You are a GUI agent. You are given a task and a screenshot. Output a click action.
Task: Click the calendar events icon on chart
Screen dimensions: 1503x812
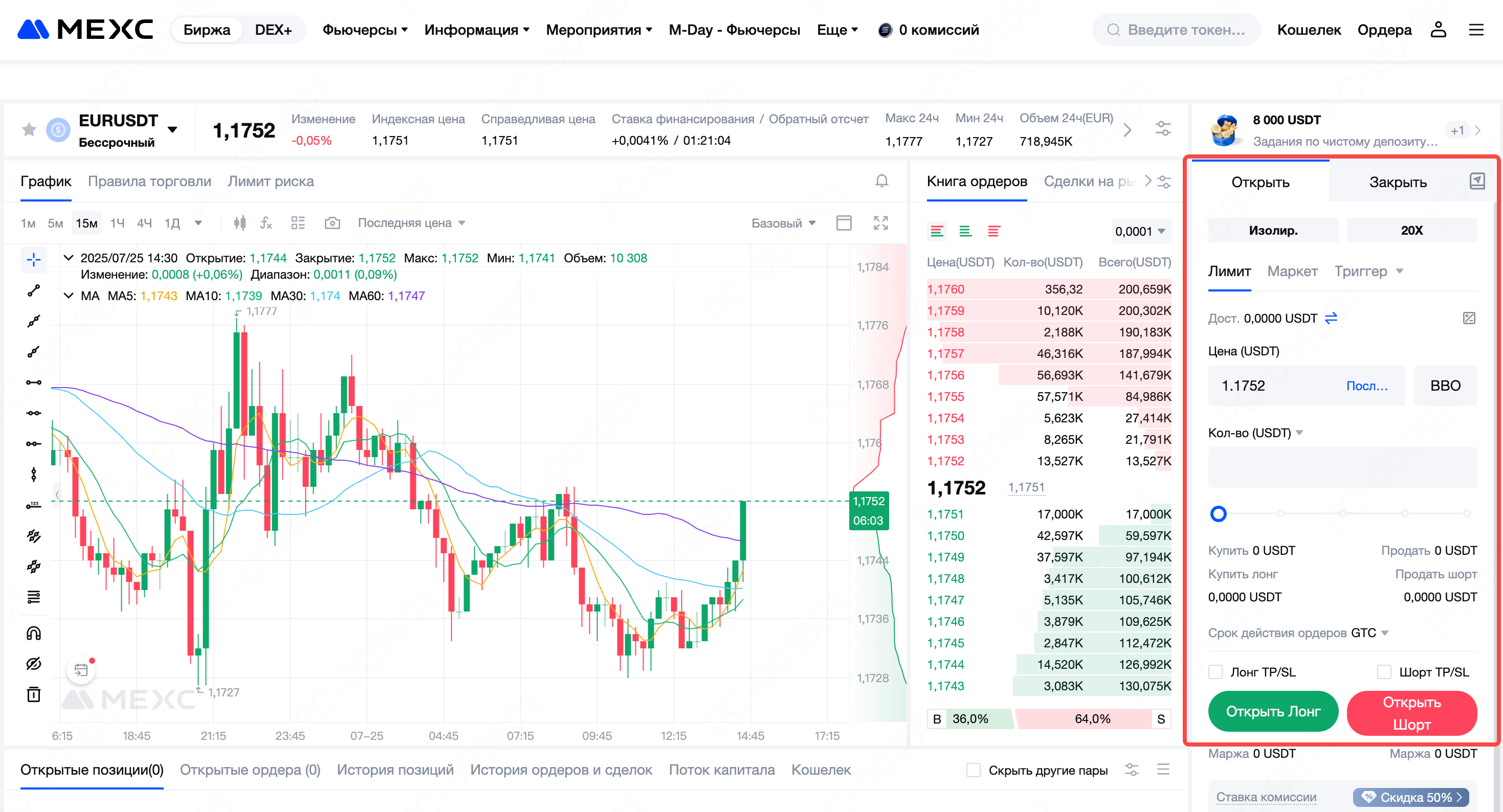click(x=81, y=670)
